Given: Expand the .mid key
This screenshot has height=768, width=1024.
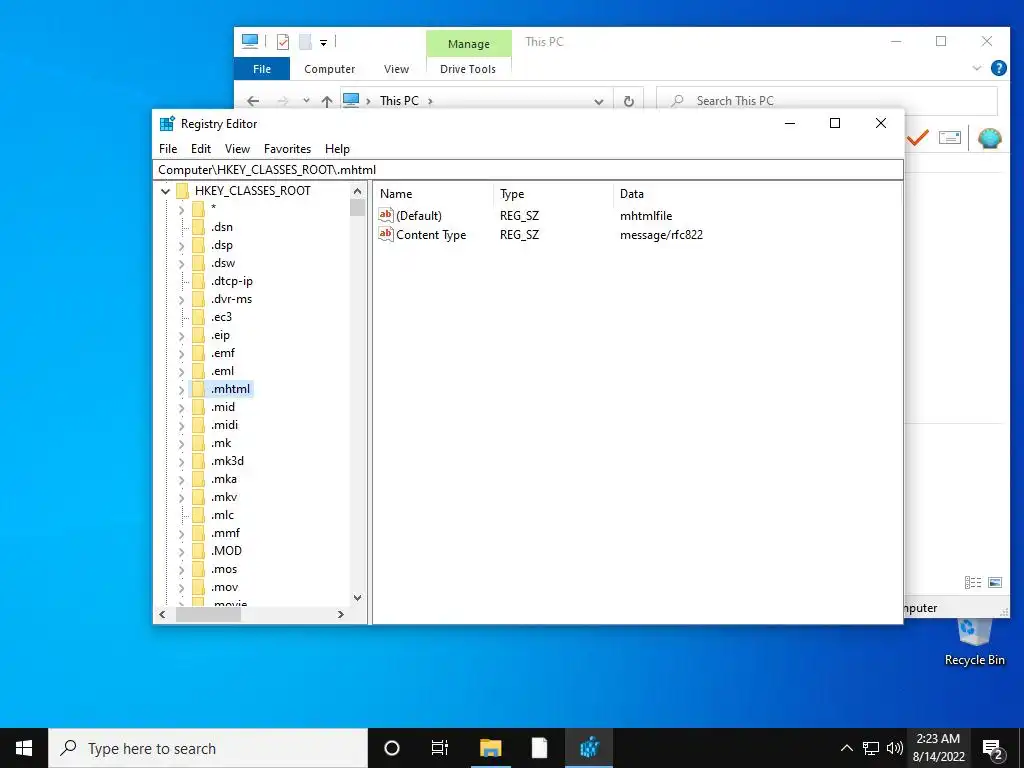Looking at the screenshot, I should (182, 408).
